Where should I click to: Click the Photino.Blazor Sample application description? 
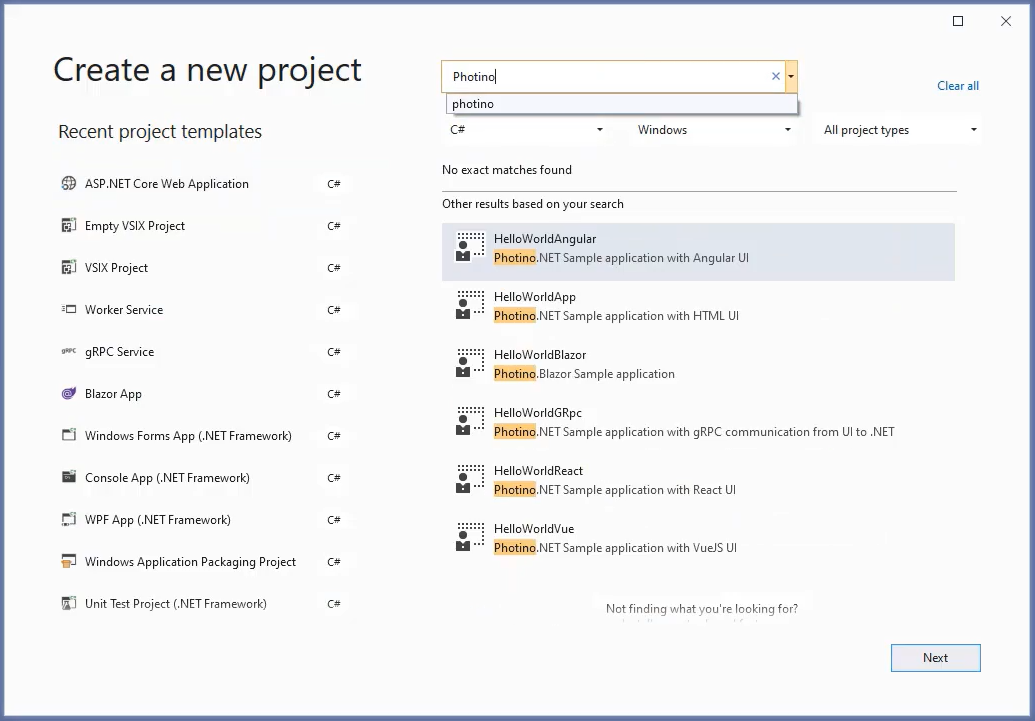pos(584,374)
